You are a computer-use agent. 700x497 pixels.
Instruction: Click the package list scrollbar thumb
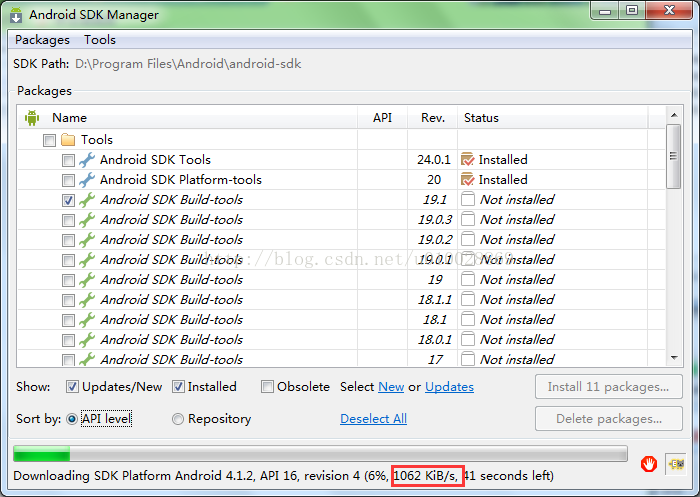pos(674,156)
